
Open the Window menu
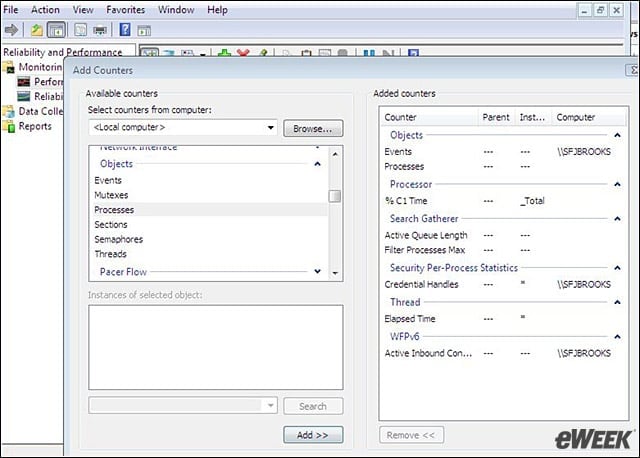click(176, 10)
